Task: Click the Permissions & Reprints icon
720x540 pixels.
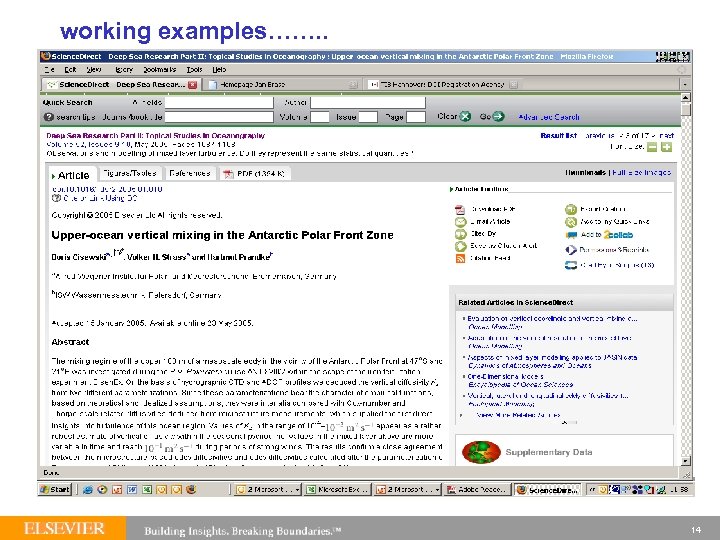Action: (571, 250)
